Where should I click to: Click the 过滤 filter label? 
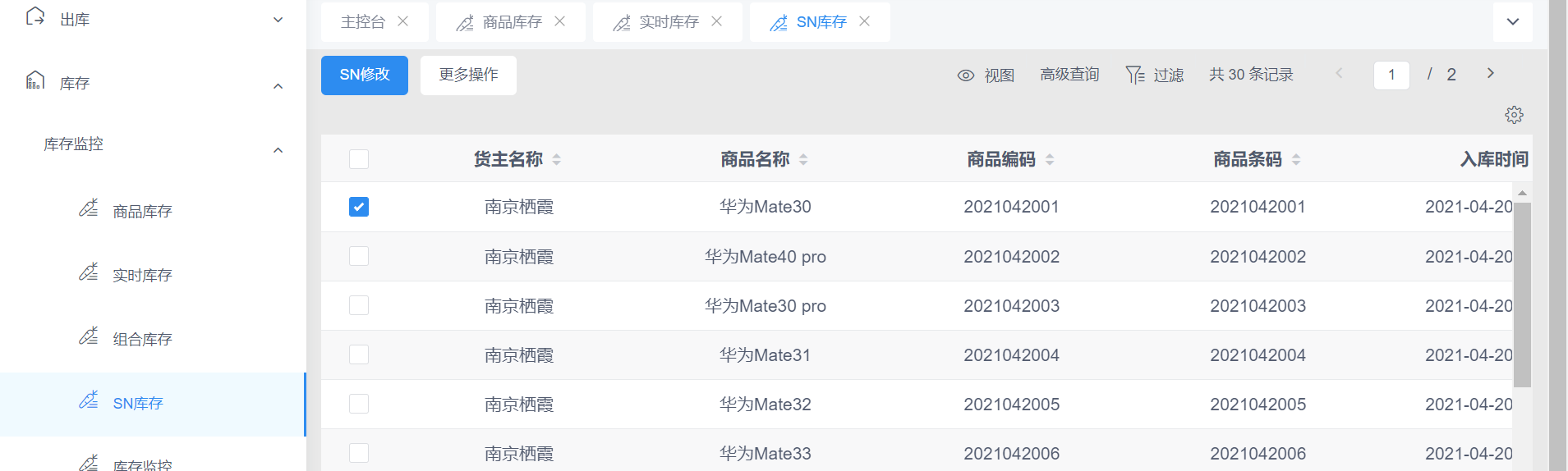1169,75
